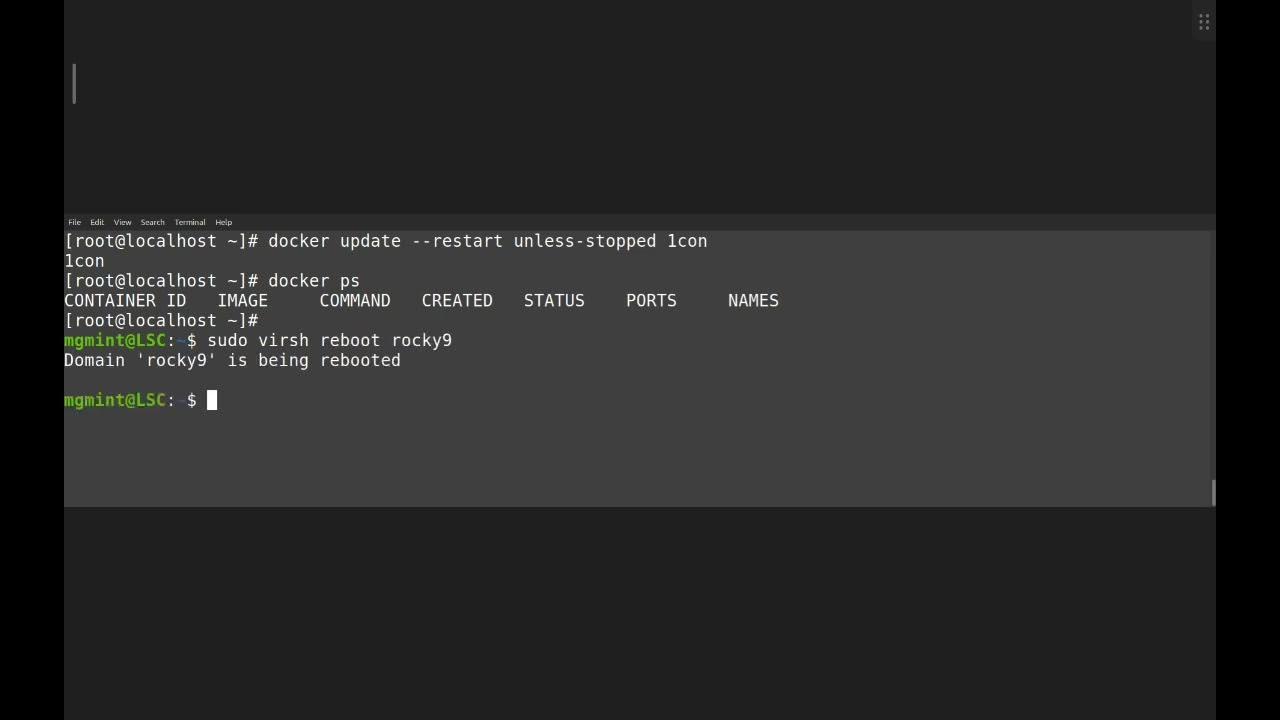Viewport: 1280px width, 720px height.
Task: Click the "Domain 'rocky9' is being rebooted" line
Action: 232,361
